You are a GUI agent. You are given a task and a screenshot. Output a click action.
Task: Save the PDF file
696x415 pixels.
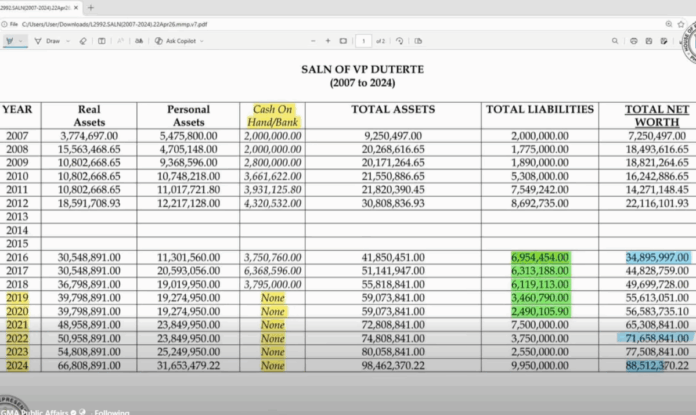(x=650, y=41)
